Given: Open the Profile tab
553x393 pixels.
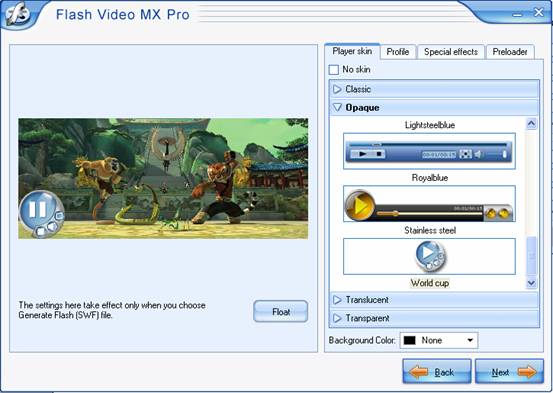Looking at the screenshot, I should [x=398, y=52].
